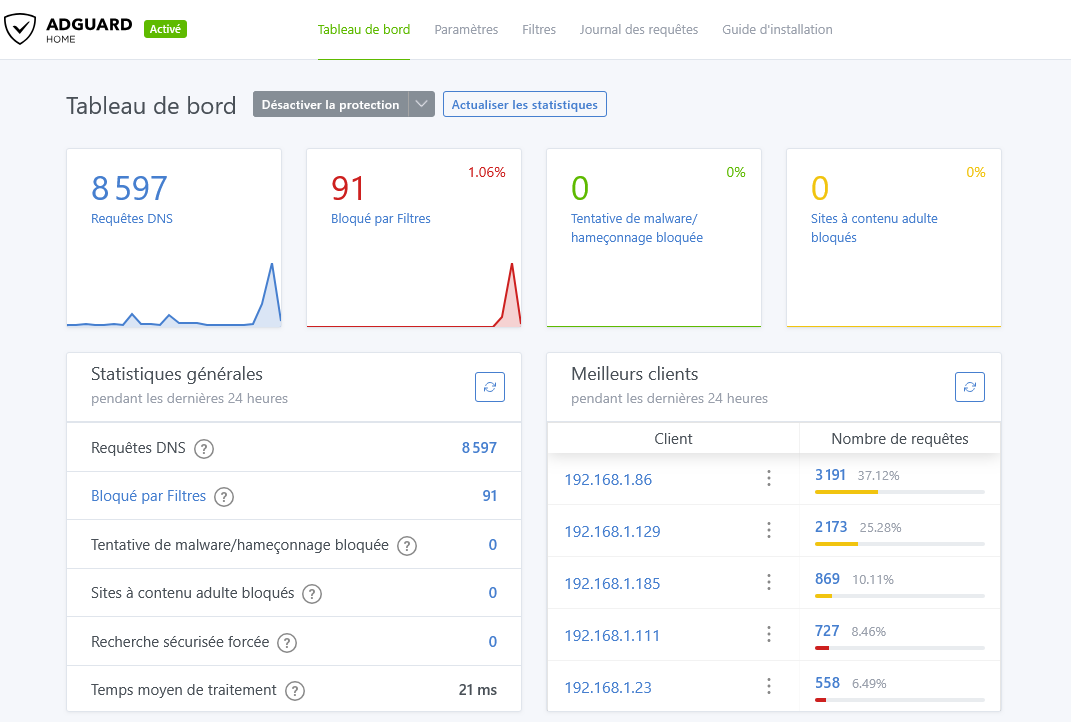The height and width of the screenshot is (722, 1071).
Task: Click Actualiser les statistiques button
Action: pos(524,105)
